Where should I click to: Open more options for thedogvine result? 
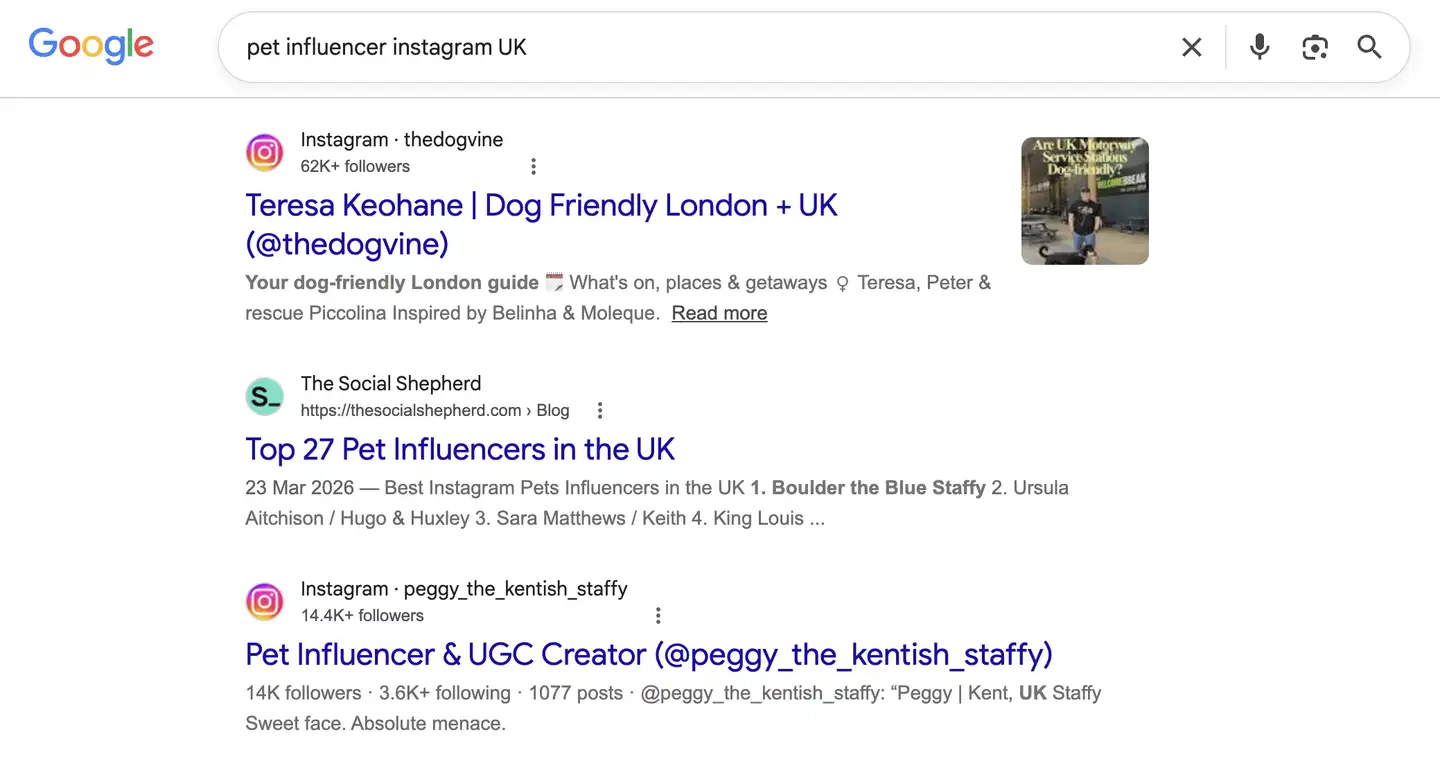533,166
